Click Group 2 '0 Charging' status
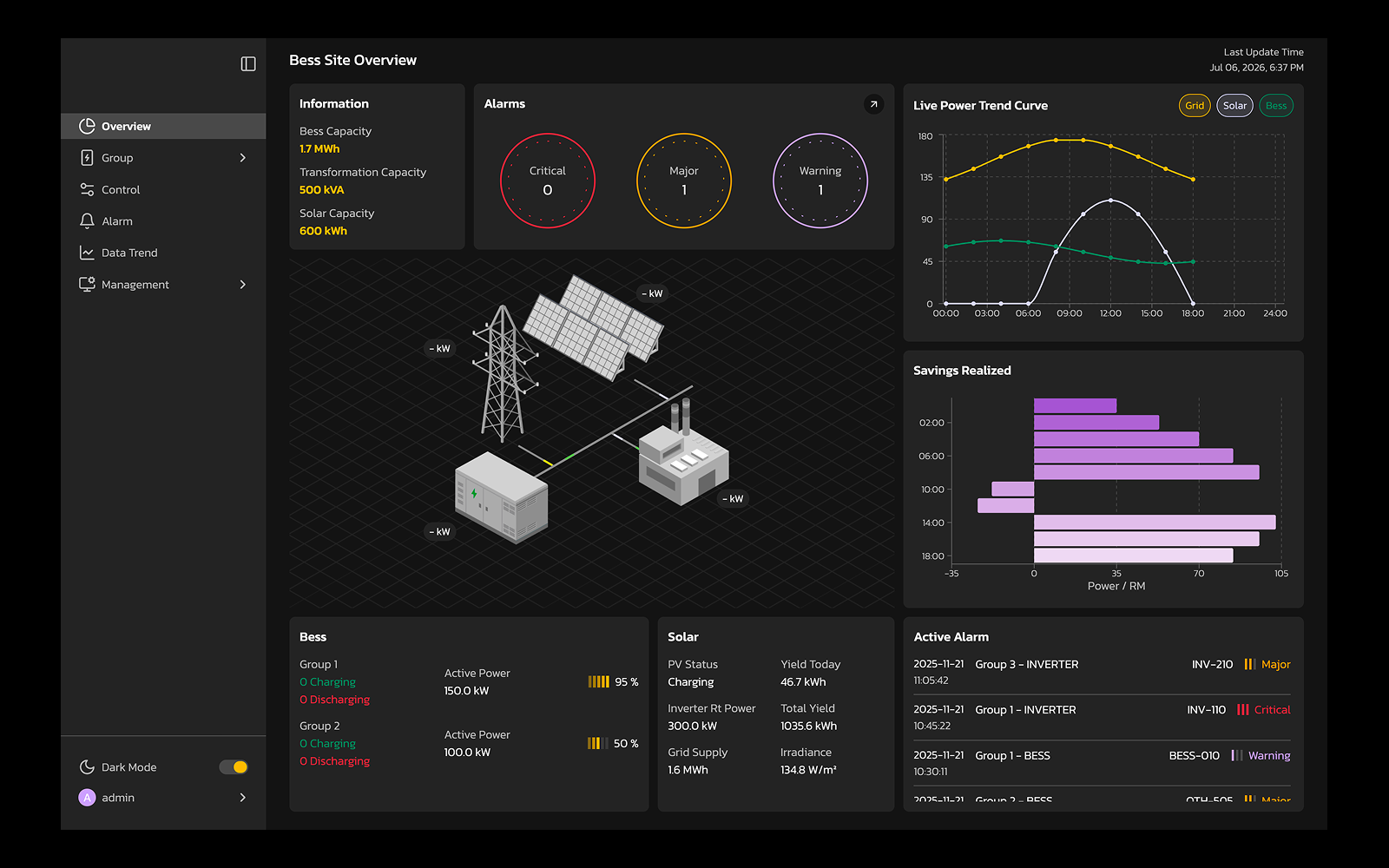 pos(327,744)
